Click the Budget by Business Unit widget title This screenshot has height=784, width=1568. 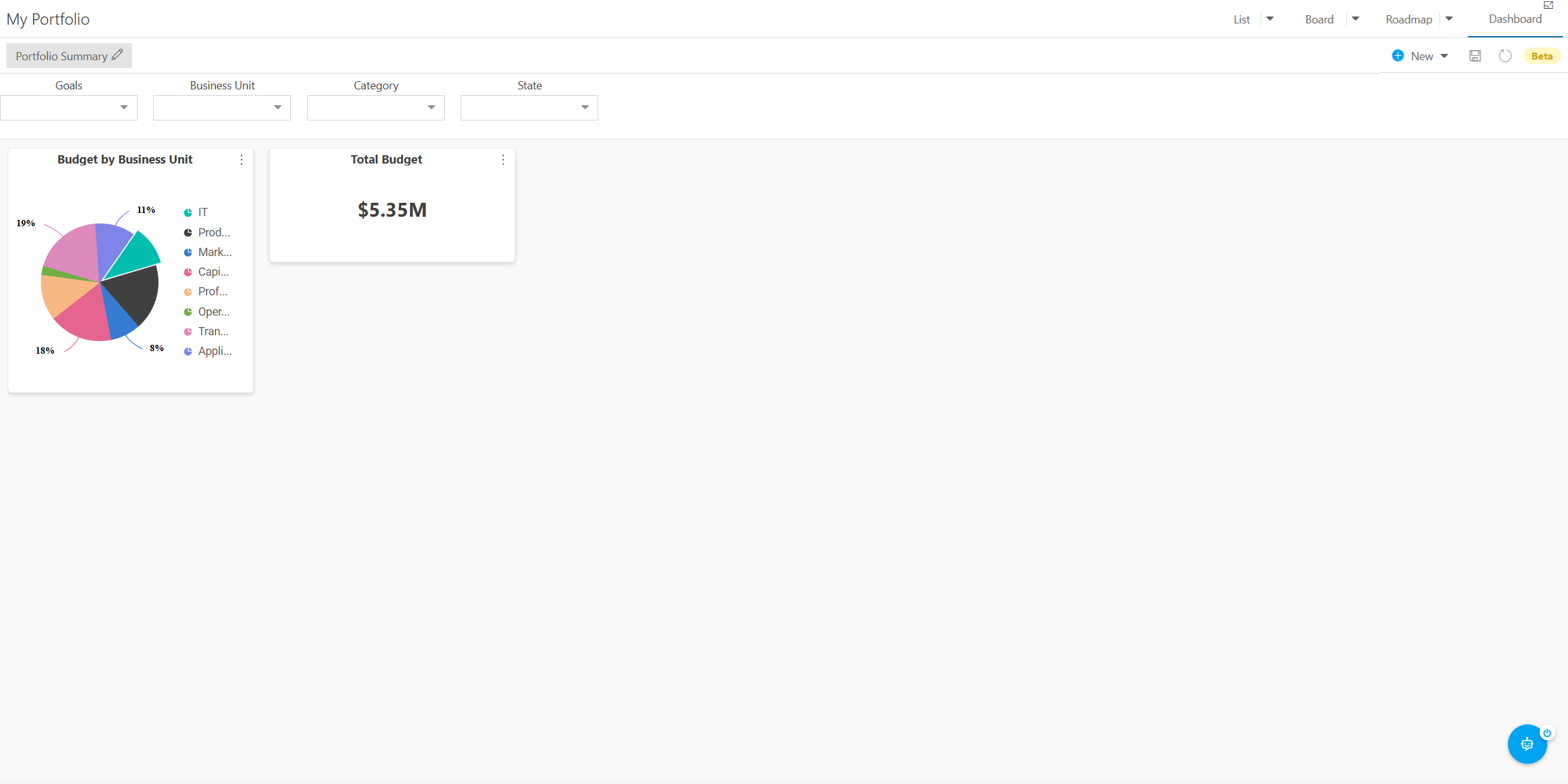tap(125, 160)
